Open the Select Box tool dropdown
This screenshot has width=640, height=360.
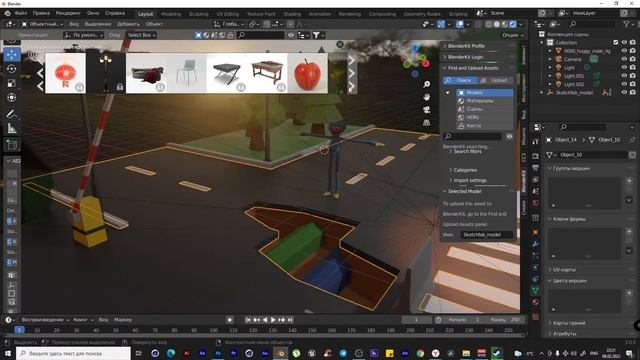(x=141, y=35)
